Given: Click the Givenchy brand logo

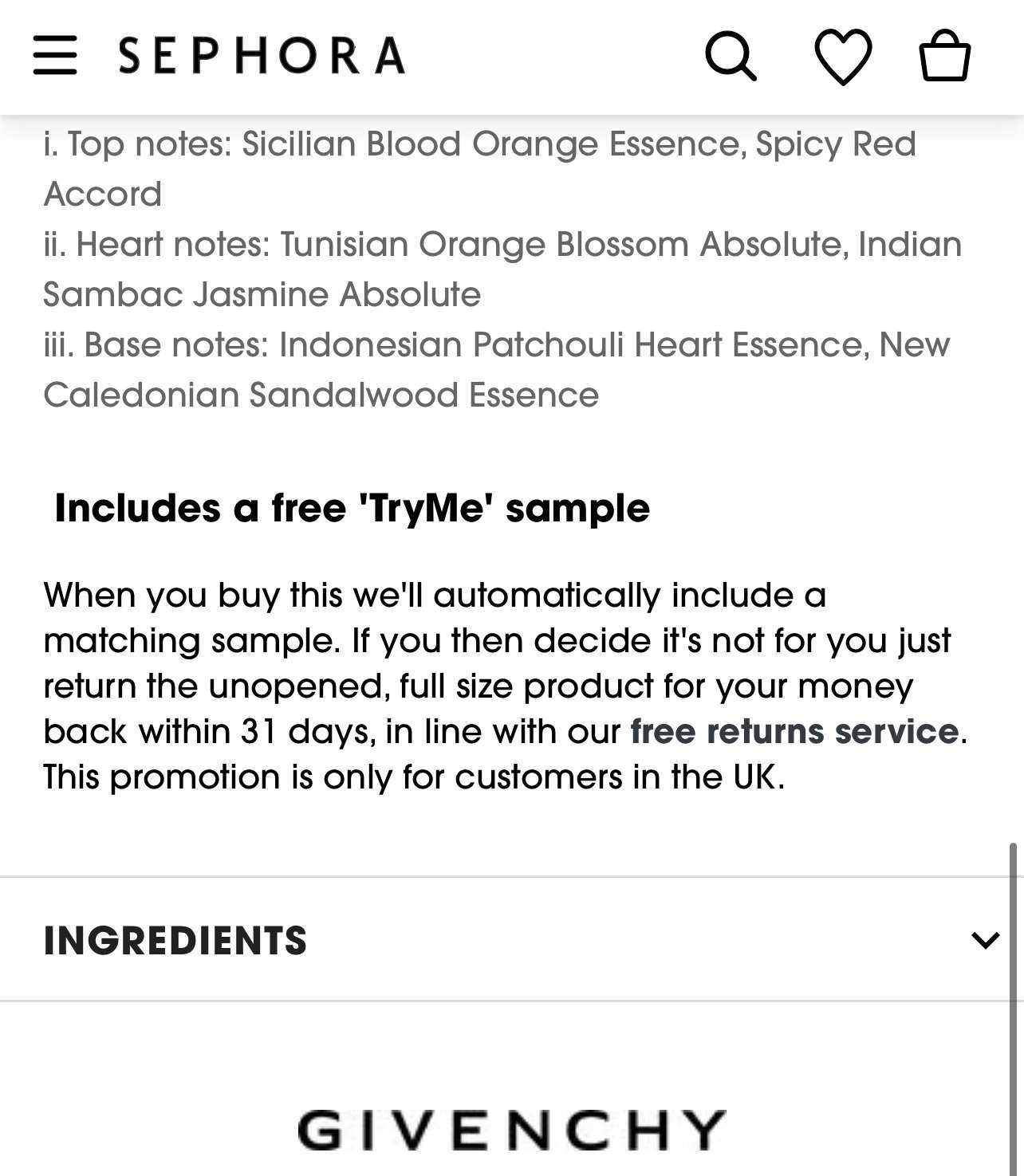Looking at the screenshot, I should [511, 1129].
